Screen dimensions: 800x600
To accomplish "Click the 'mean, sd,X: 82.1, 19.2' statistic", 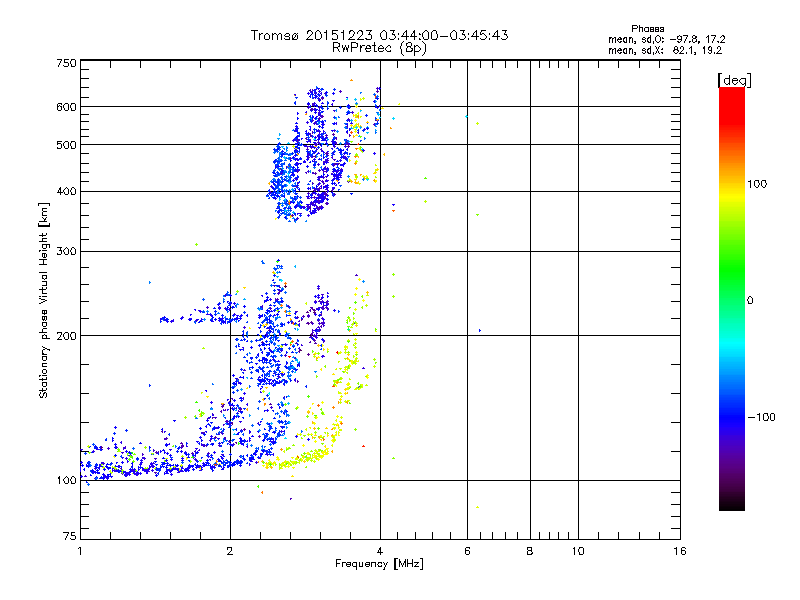I will [x=665, y=50].
